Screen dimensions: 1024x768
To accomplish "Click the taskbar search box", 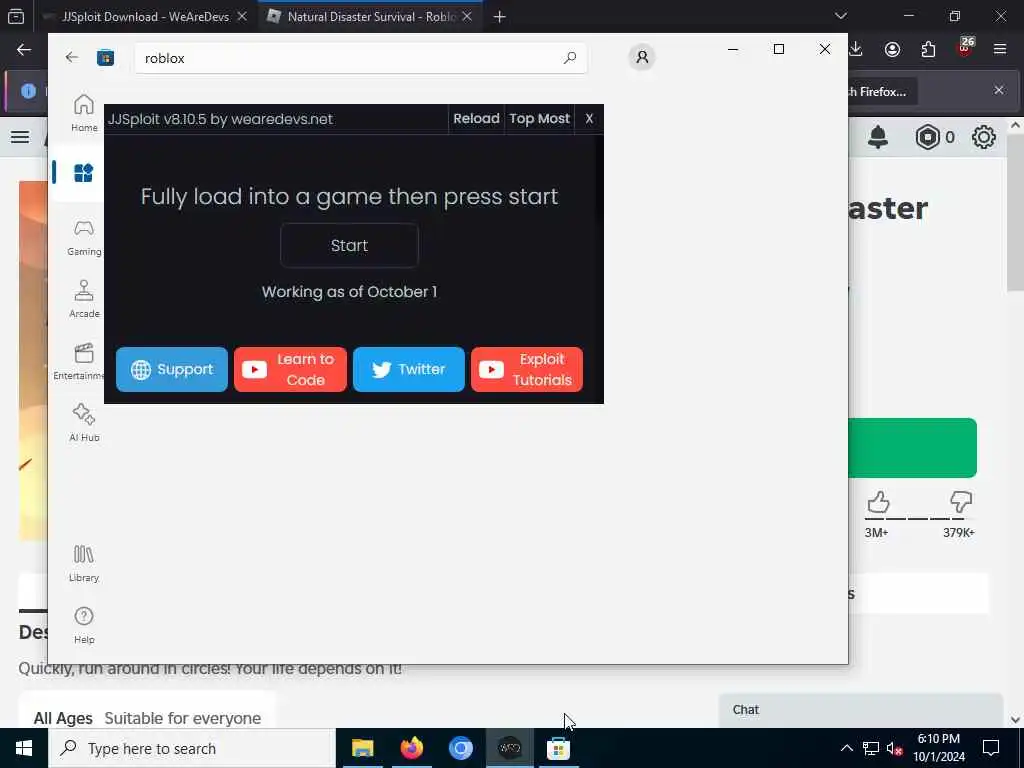I will [x=192, y=748].
